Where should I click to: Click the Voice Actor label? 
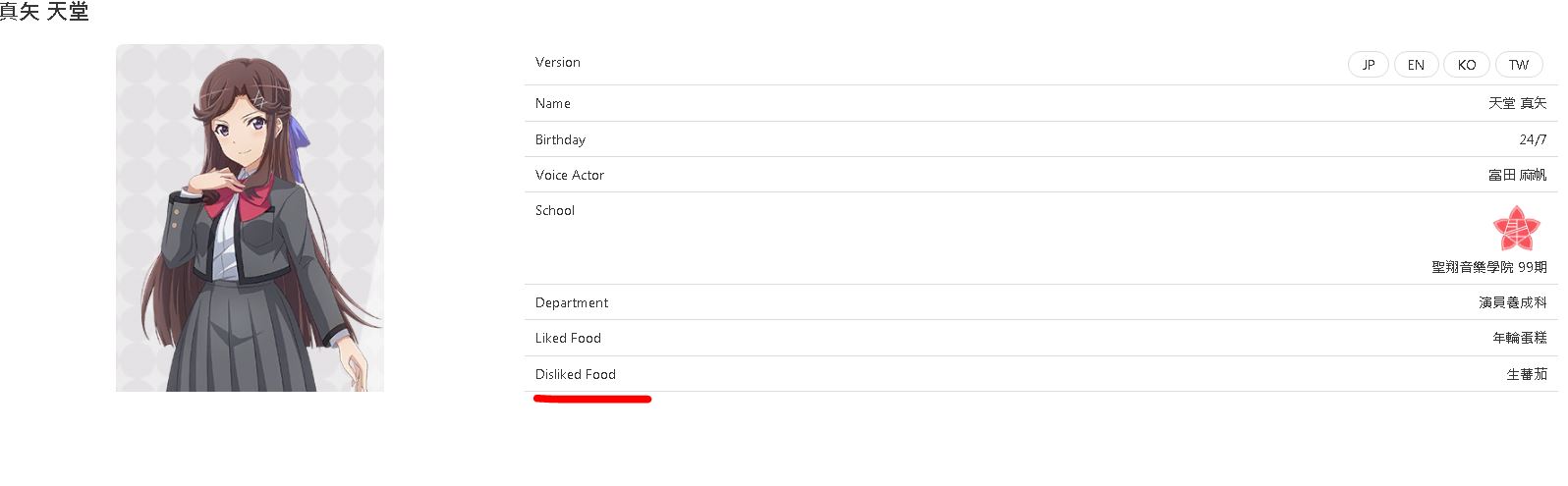pos(570,175)
